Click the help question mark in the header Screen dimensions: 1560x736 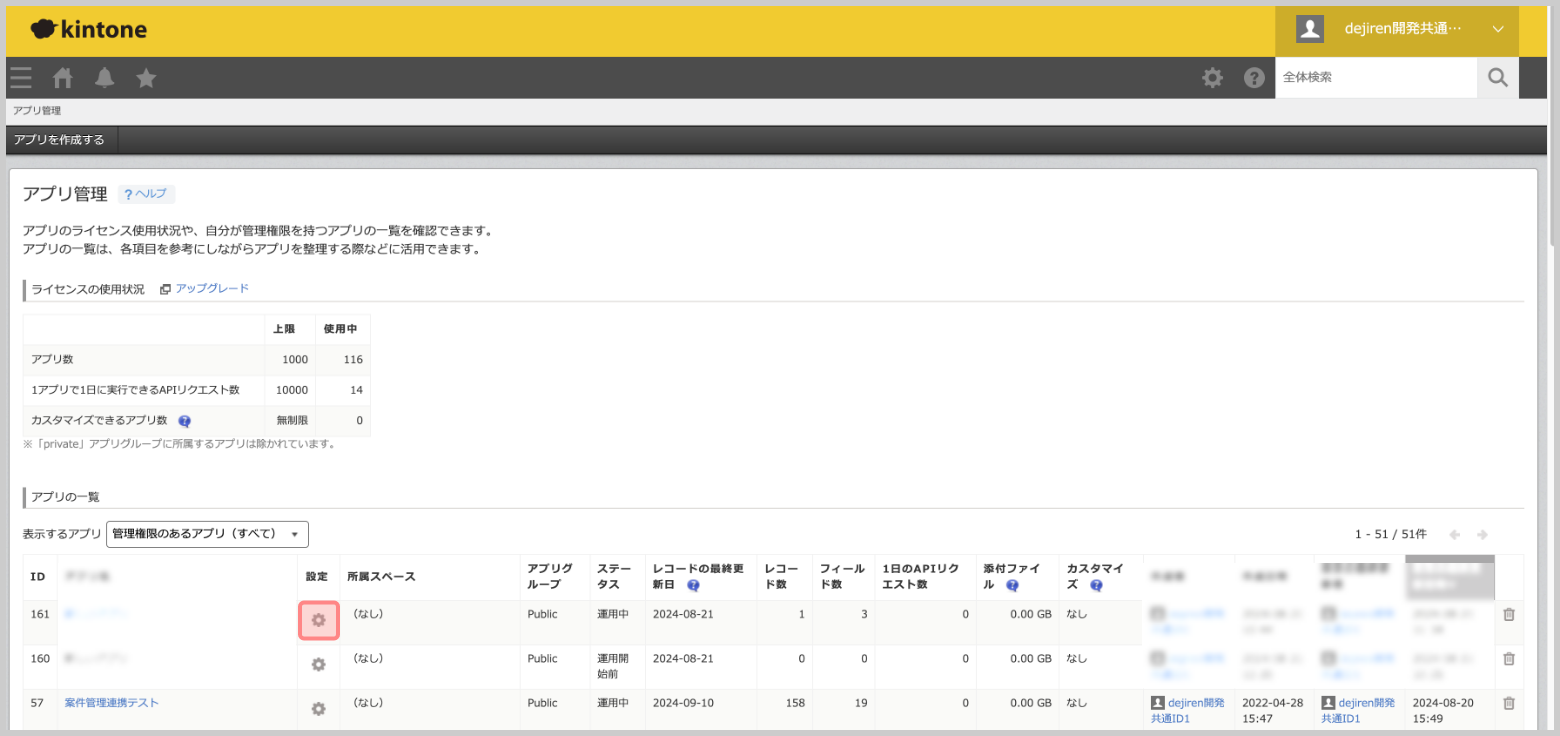1254,78
